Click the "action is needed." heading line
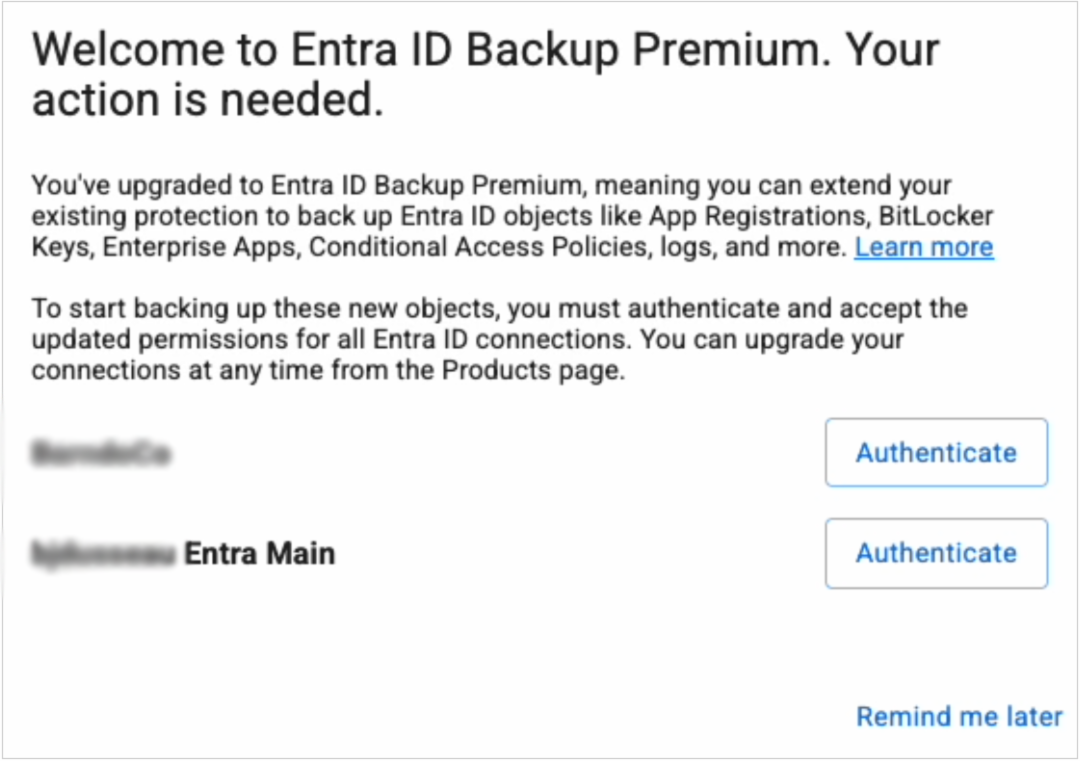Viewport: 1080px width, 761px height. tap(208, 102)
